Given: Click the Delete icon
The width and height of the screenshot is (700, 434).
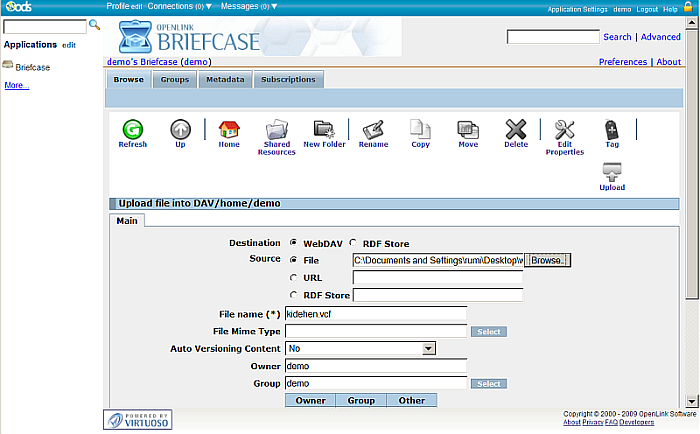Looking at the screenshot, I should (x=515, y=130).
